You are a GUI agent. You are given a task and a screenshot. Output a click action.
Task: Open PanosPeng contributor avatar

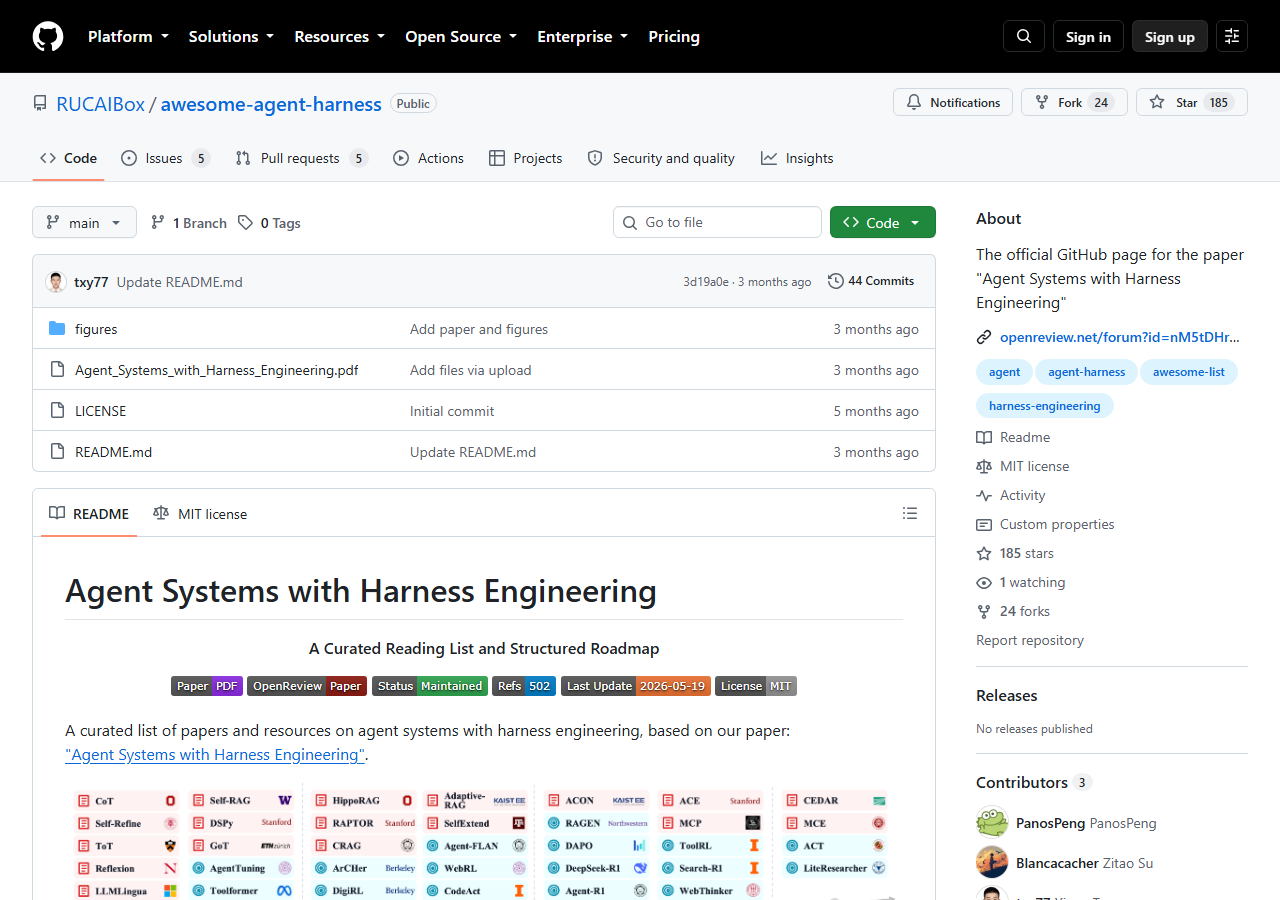coord(992,823)
